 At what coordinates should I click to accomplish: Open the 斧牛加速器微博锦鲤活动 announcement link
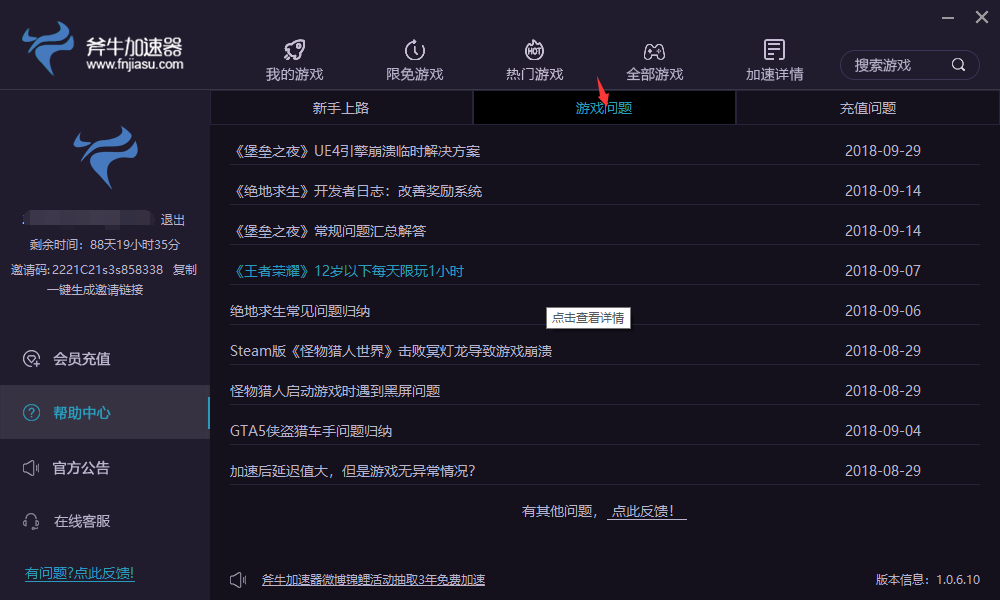(x=374, y=580)
